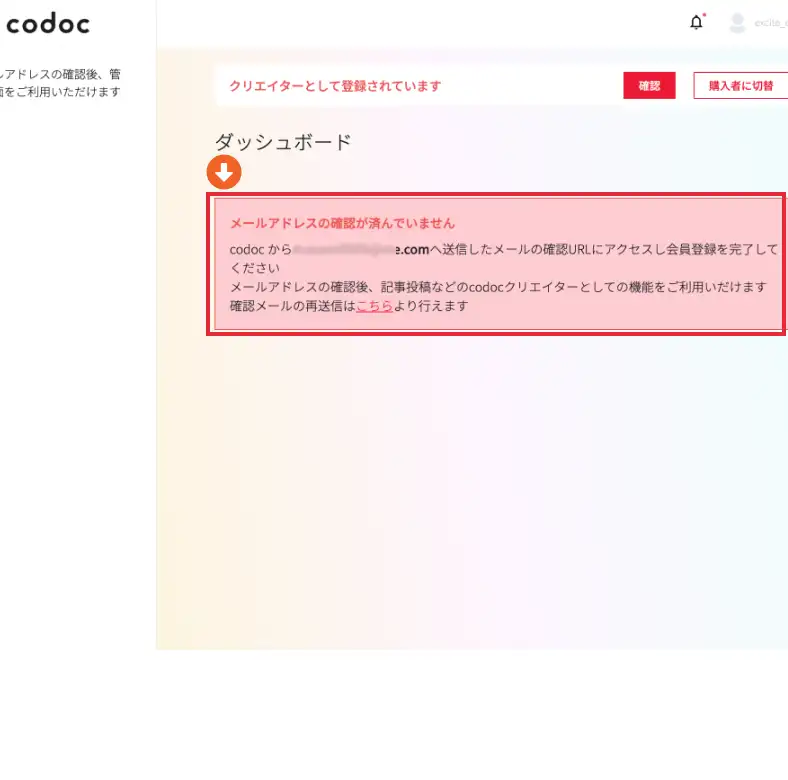Click the 確認メールの再送信は text
The image size is (788, 780).
[292, 306]
